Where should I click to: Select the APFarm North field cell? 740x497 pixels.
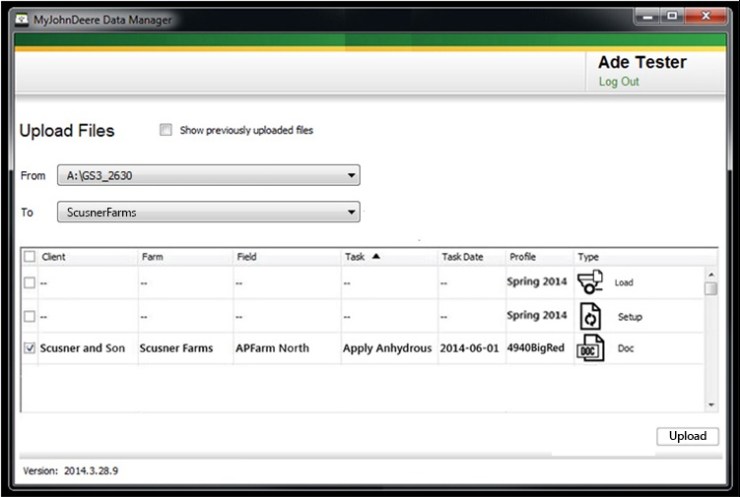tap(272, 349)
